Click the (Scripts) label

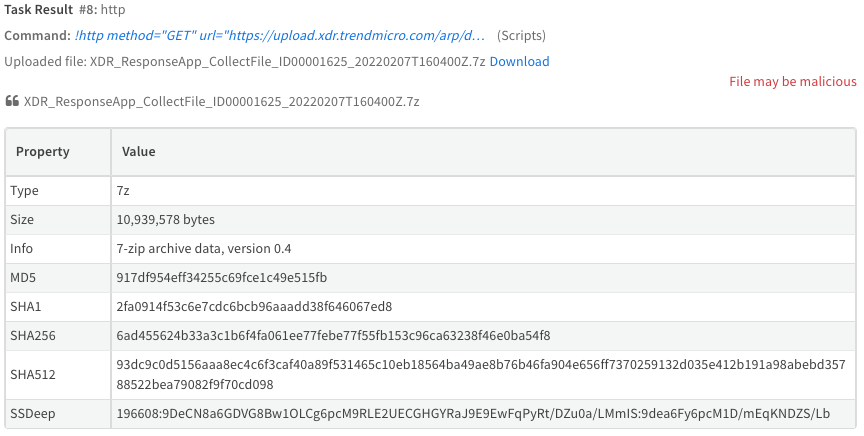pos(521,36)
